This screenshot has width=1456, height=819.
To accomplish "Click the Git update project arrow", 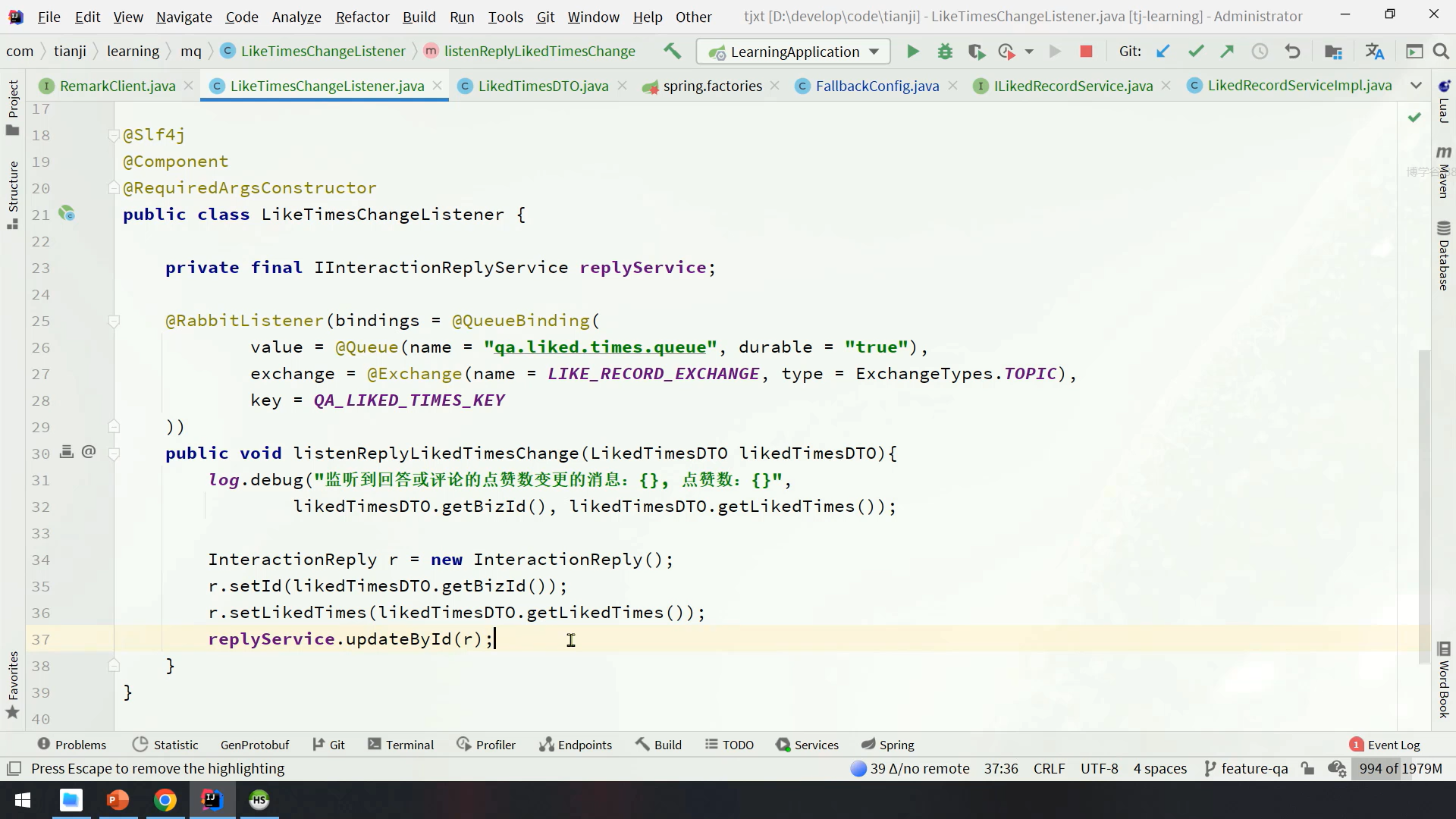I will (x=1163, y=52).
